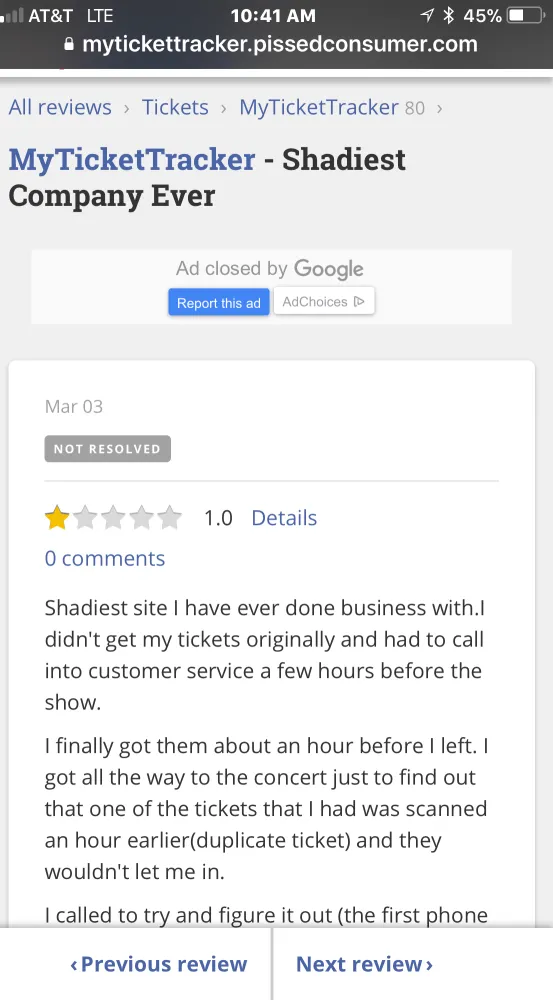
Task: Tap the AdChoices triangle icon
Action: 359,302
